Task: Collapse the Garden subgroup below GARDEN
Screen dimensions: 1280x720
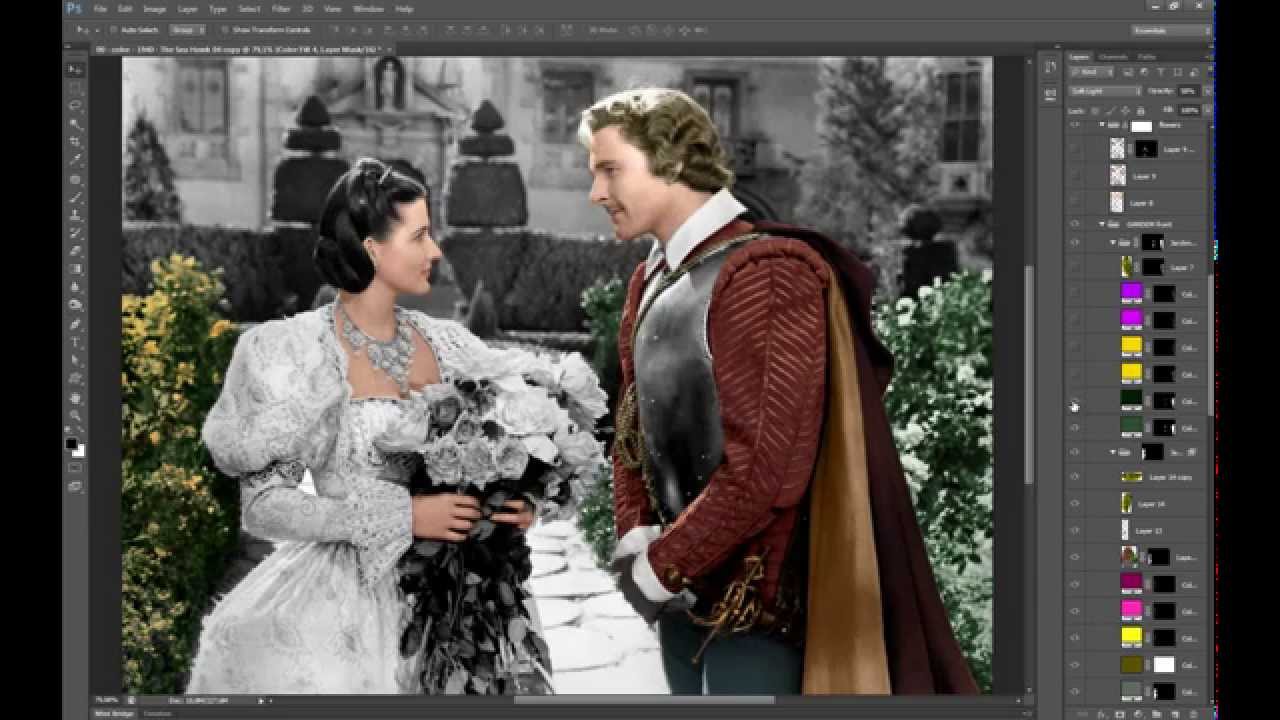Action: point(1113,242)
